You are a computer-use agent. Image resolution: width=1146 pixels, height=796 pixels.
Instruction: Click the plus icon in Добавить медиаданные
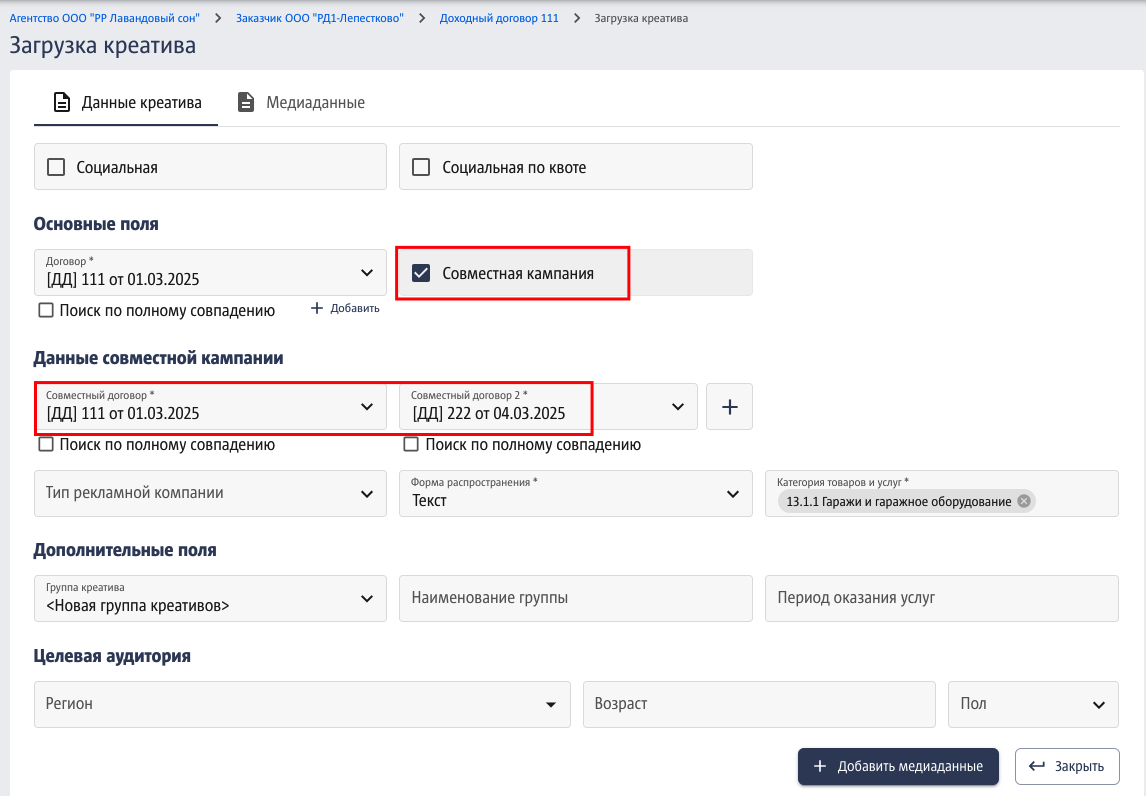click(820, 766)
